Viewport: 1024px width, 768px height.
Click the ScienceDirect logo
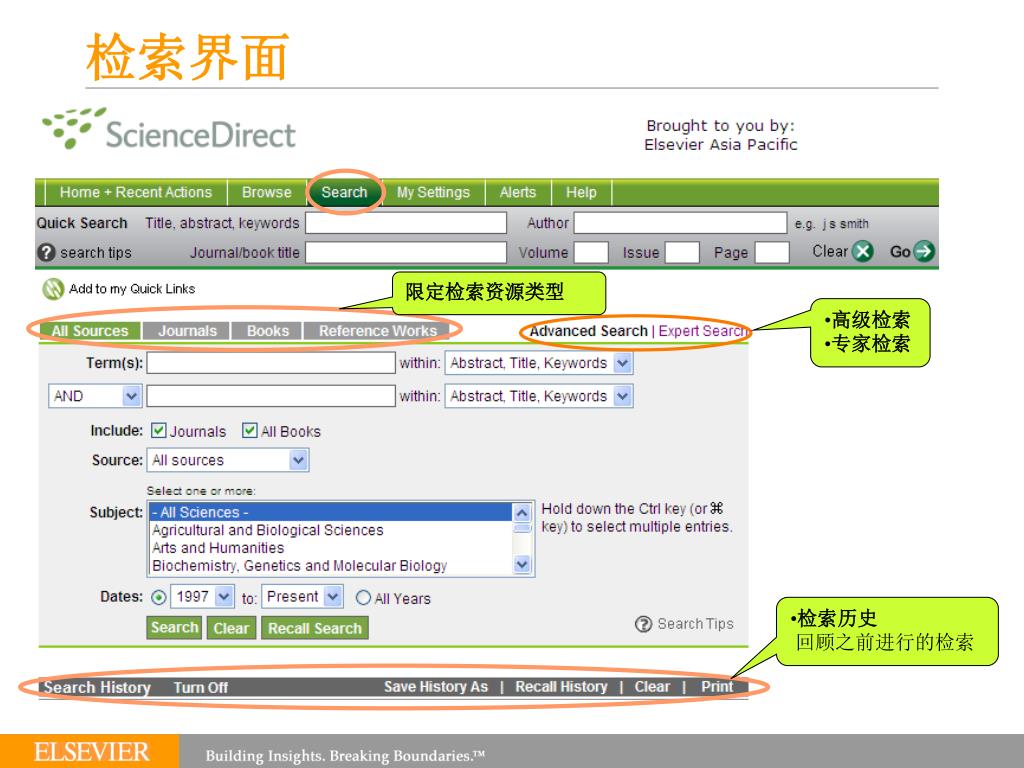(168, 129)
